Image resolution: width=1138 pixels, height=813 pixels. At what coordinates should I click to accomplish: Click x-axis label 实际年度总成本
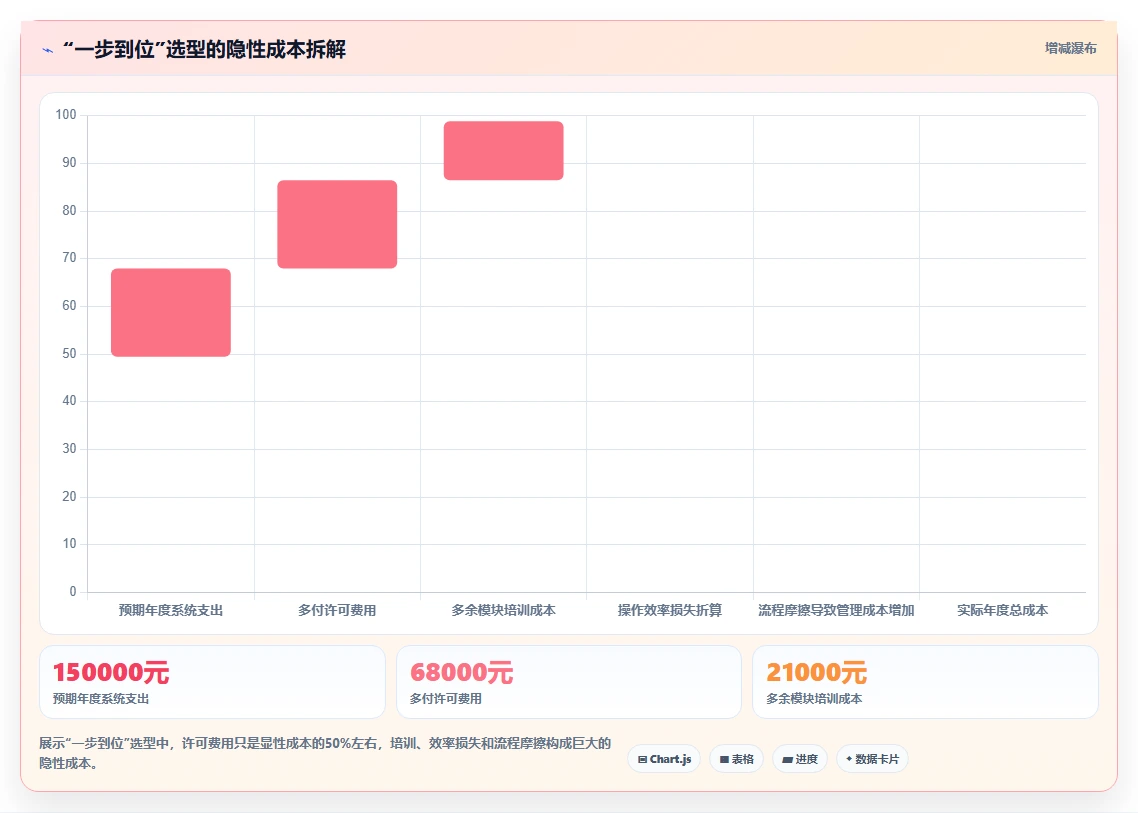pos(1002,610)
